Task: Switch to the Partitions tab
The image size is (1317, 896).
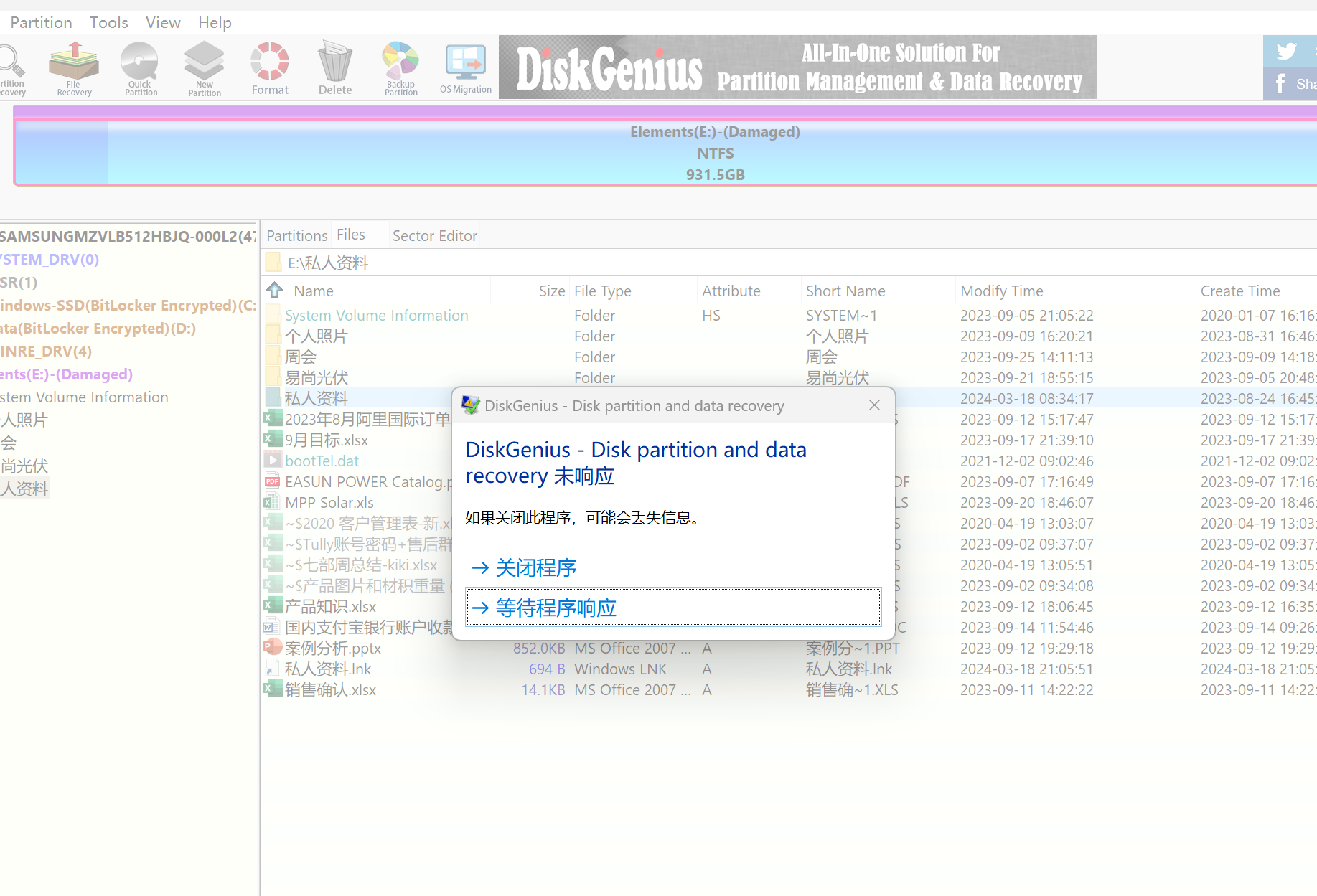Action: [296, 235]
